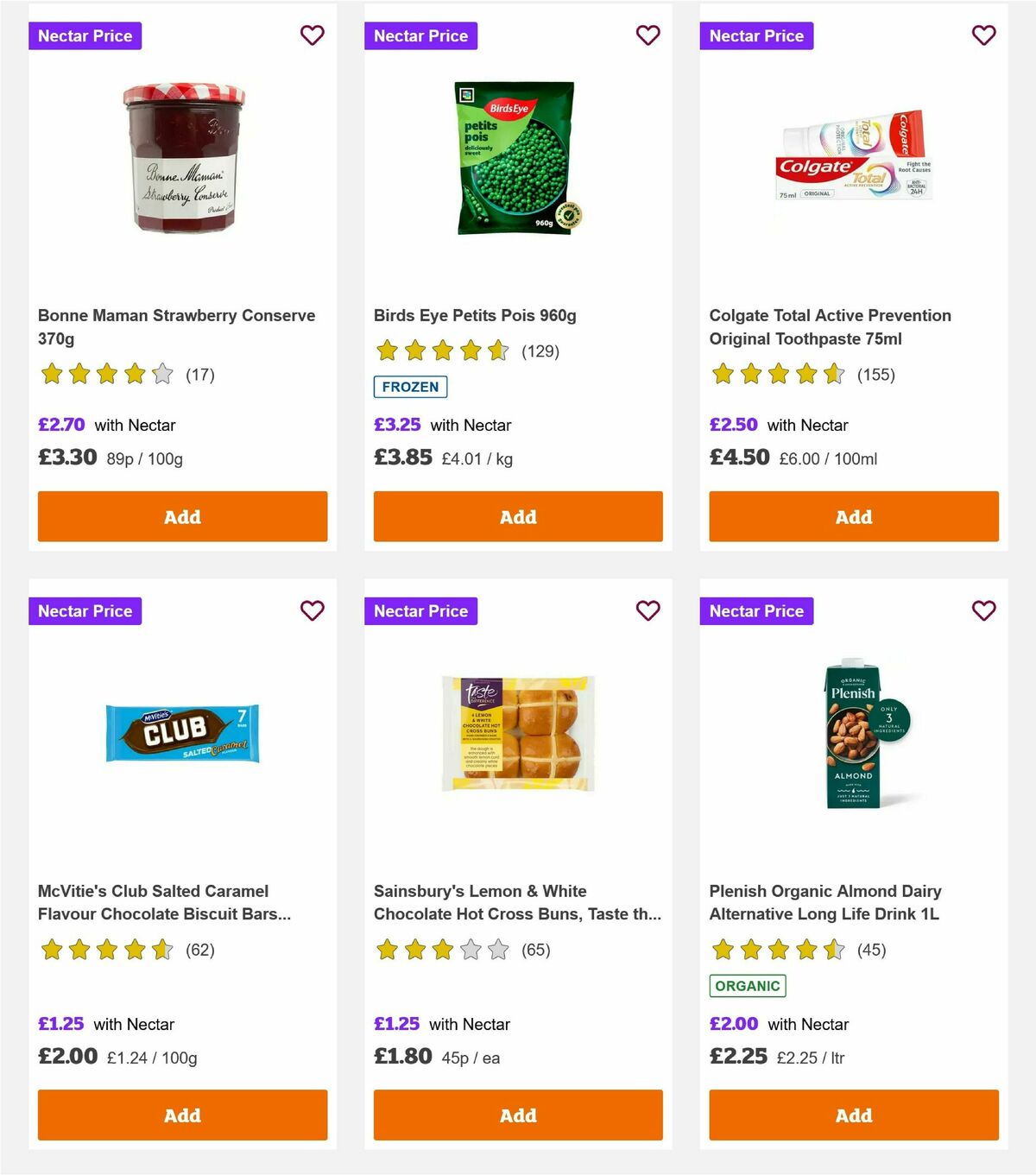This screenshot has height=1175, width=1036.
Task: Click the Nectar Price badge on the toothpaste
Action: point(756,35)
